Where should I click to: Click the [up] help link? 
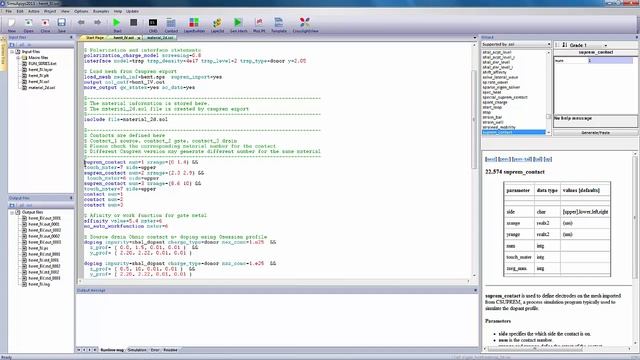548,159
